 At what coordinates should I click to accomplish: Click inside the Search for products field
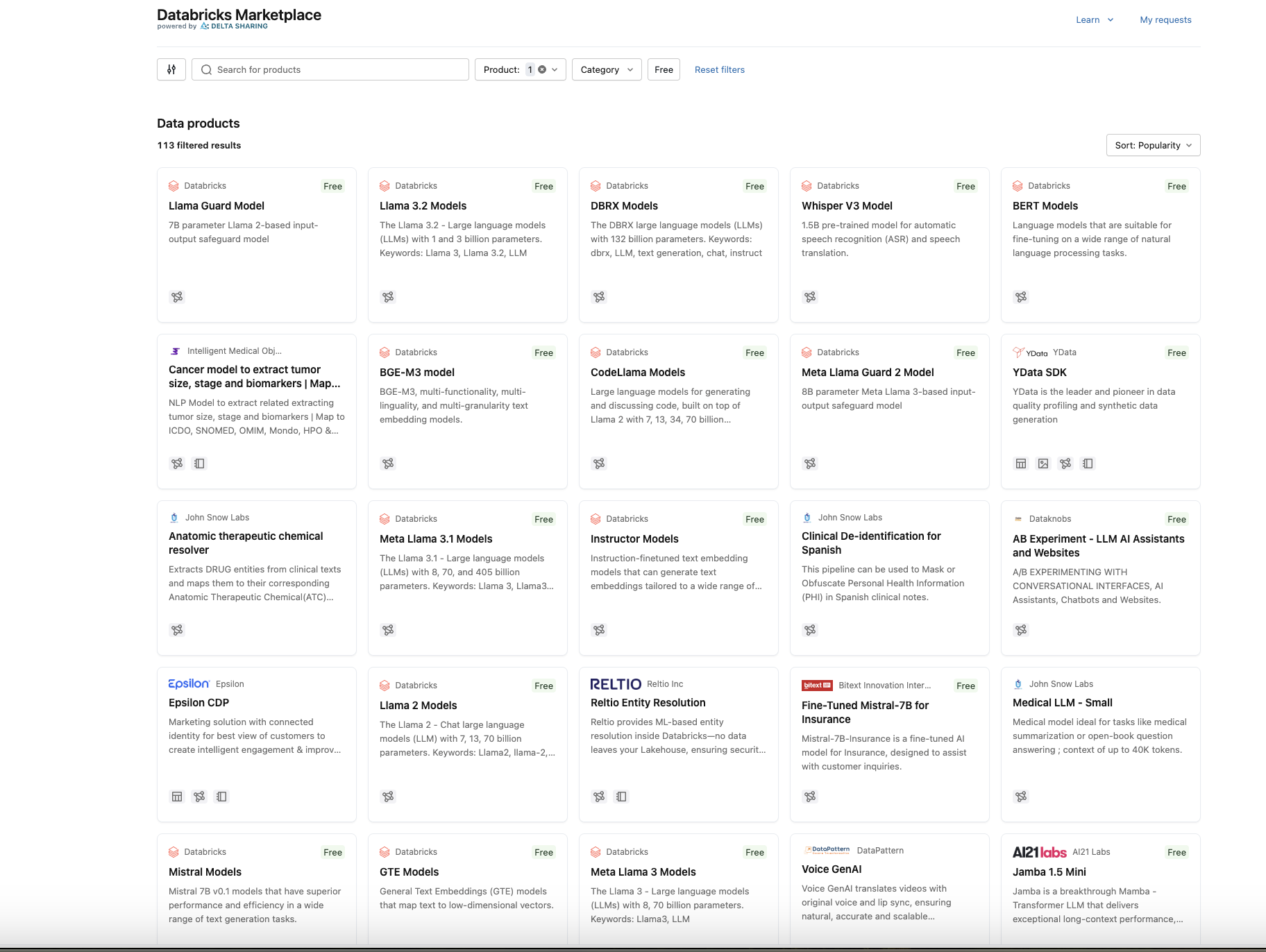[x=330, y=69]
